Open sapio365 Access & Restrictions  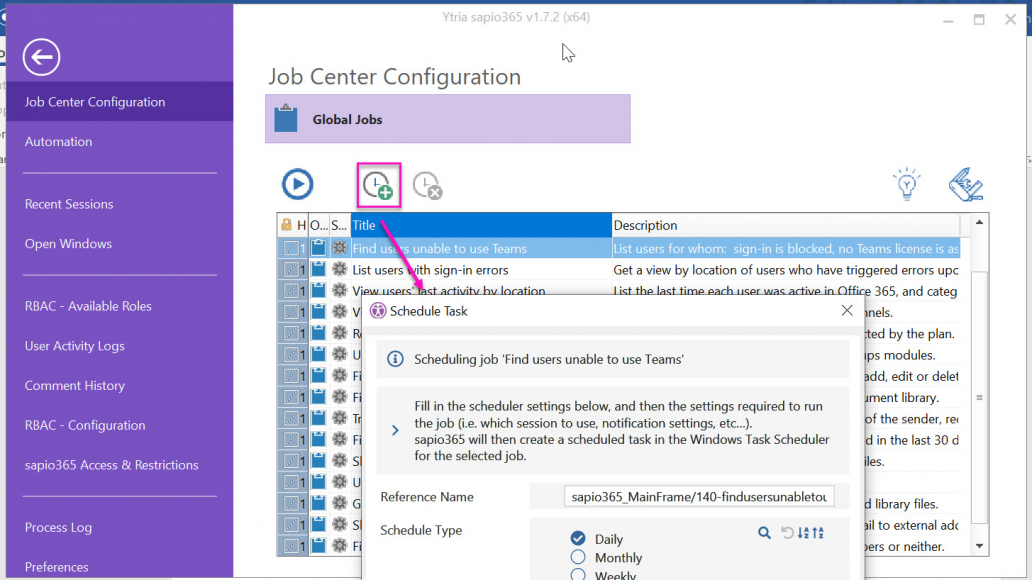pyautogui.click(x=111, y=465)
